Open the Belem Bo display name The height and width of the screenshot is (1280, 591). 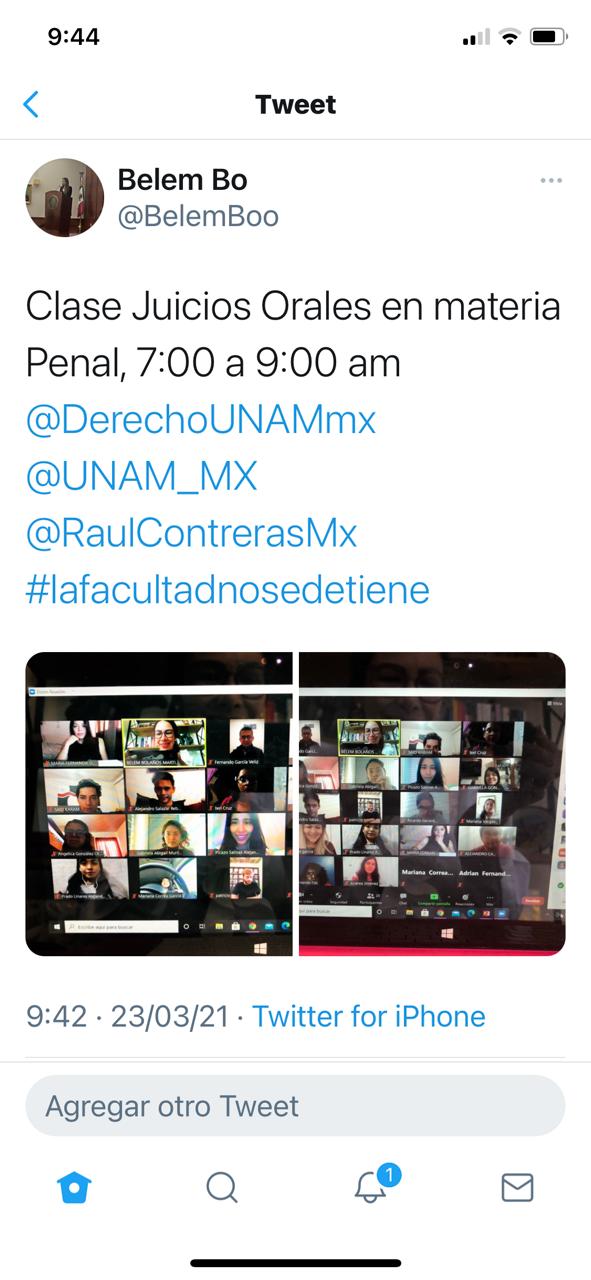(182, 180)
